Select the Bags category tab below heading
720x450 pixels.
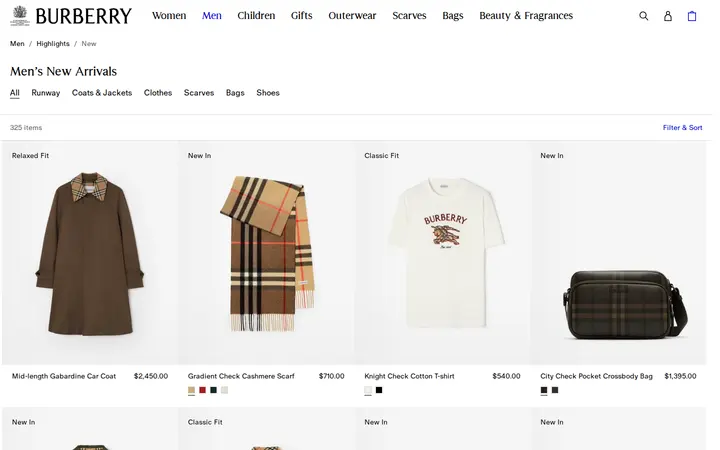point(235,93)
